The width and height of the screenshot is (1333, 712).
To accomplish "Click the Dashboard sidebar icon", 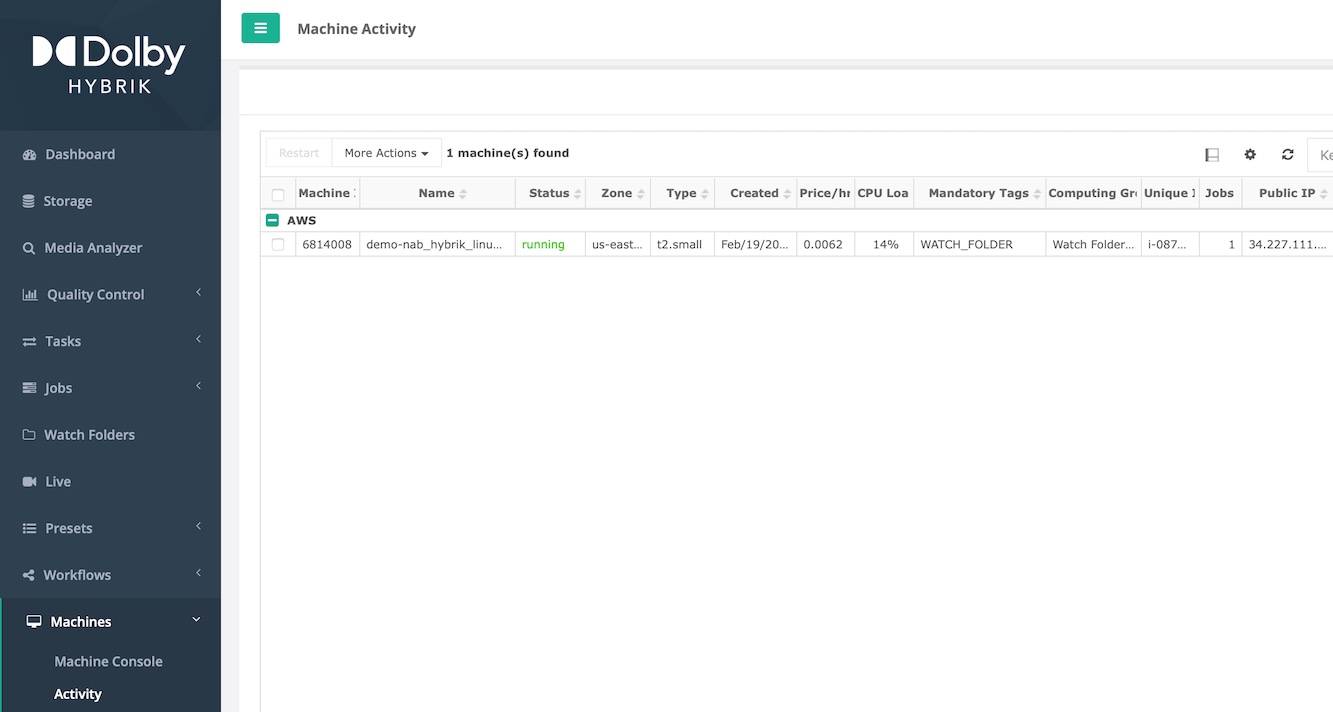I will 29,155.
